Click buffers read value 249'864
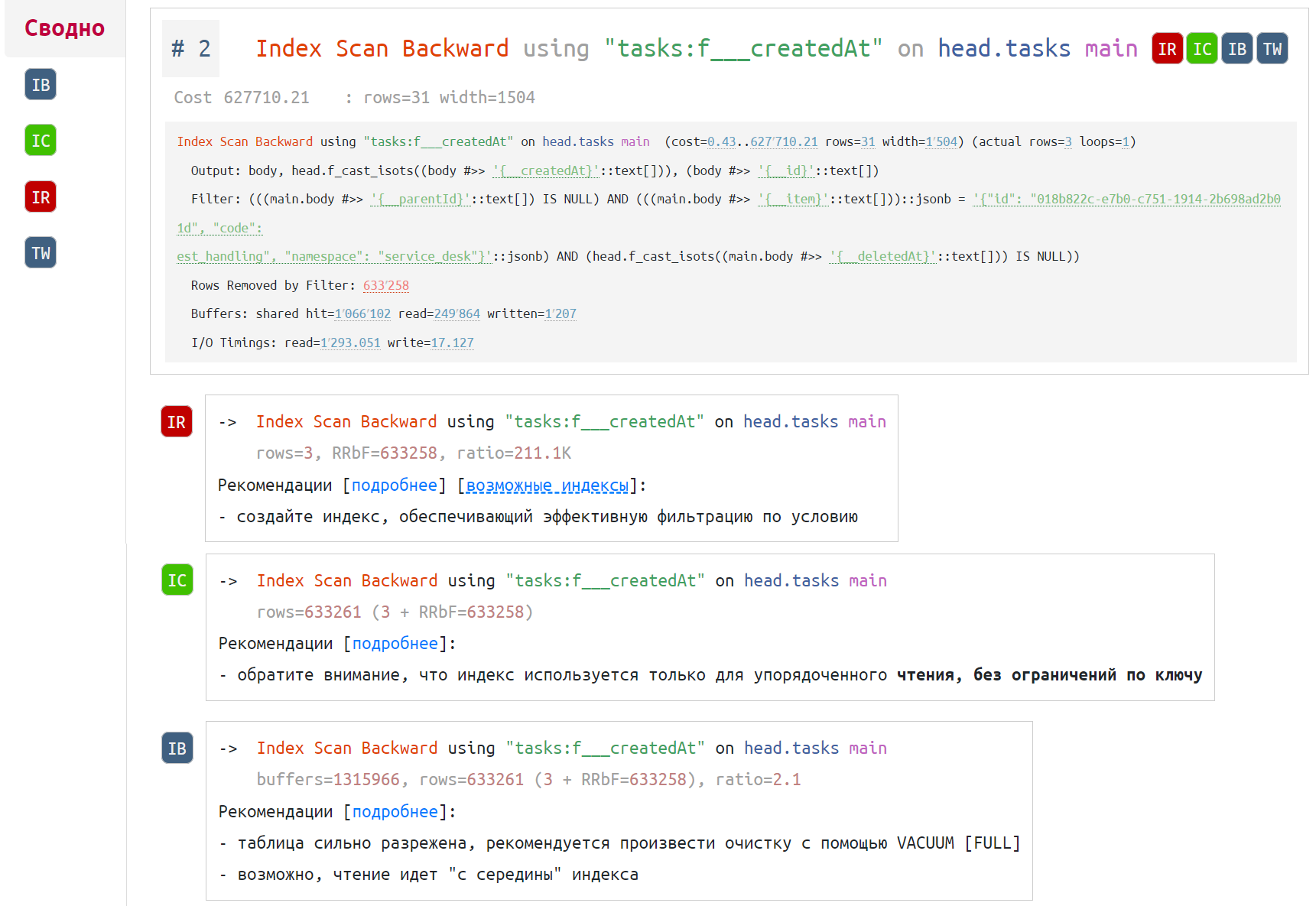1316x906 pixels. [457, 313]
